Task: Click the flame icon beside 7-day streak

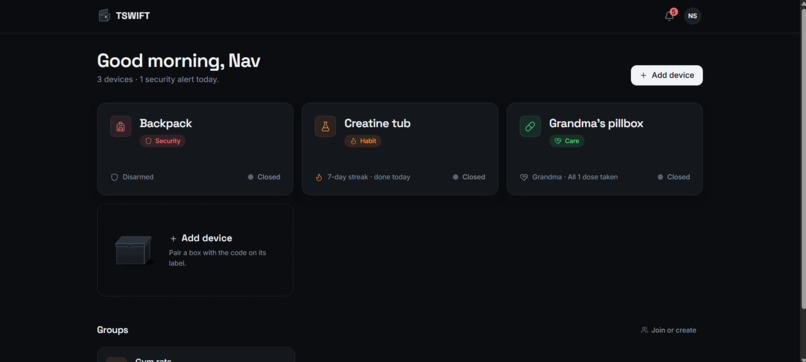Action: point(319,177)
